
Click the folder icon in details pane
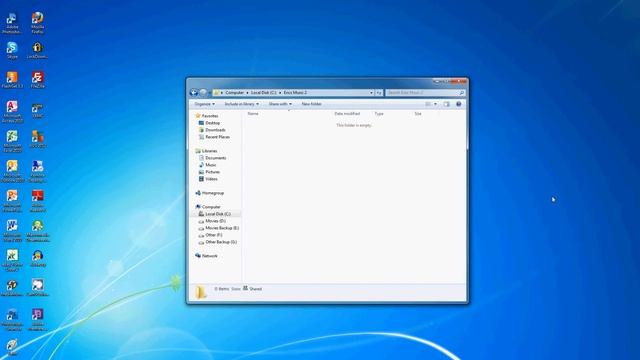(200, 292)
